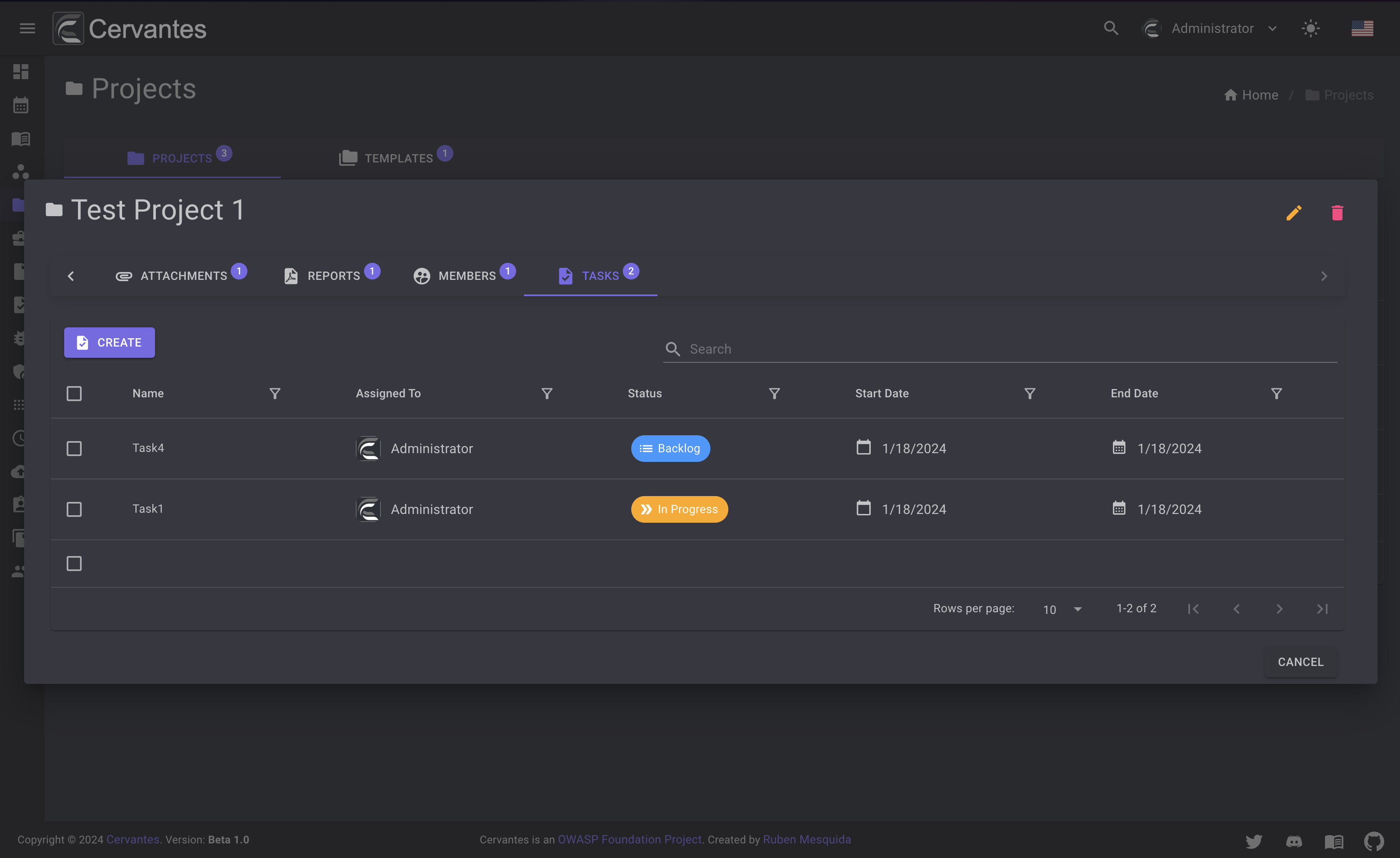The height and width of the screenshot is (858, 1400).
Task: Open the hamburger navigation menu
Action: [27, 28]
